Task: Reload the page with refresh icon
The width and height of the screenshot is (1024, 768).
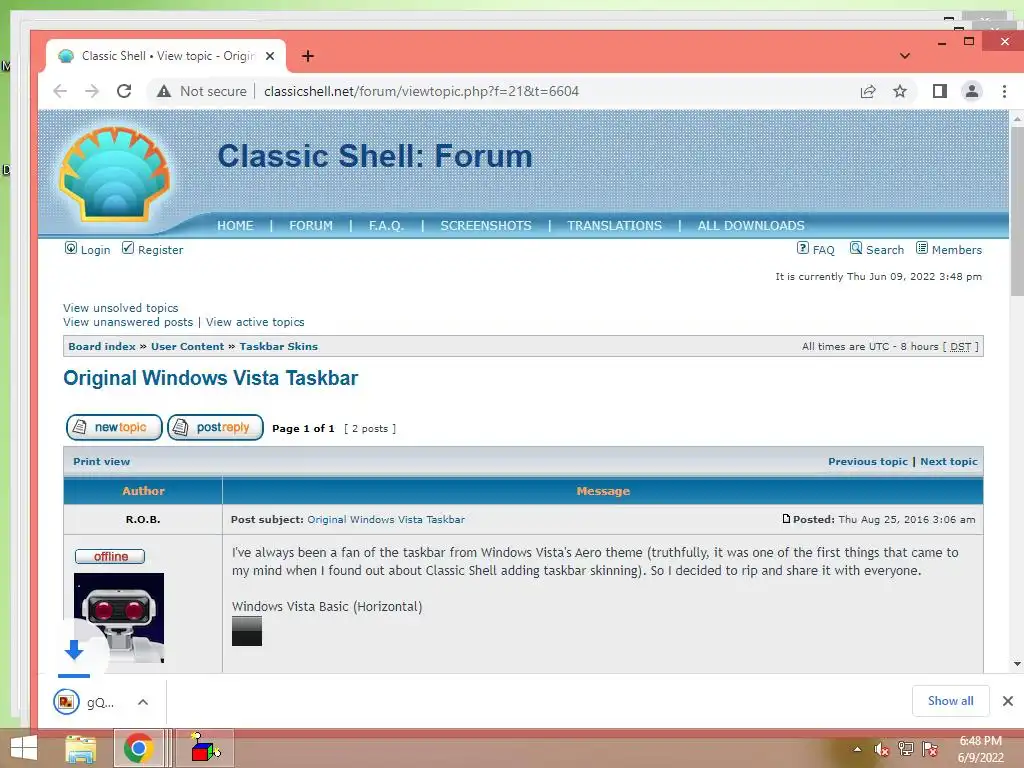Action: tap(123, 91)
